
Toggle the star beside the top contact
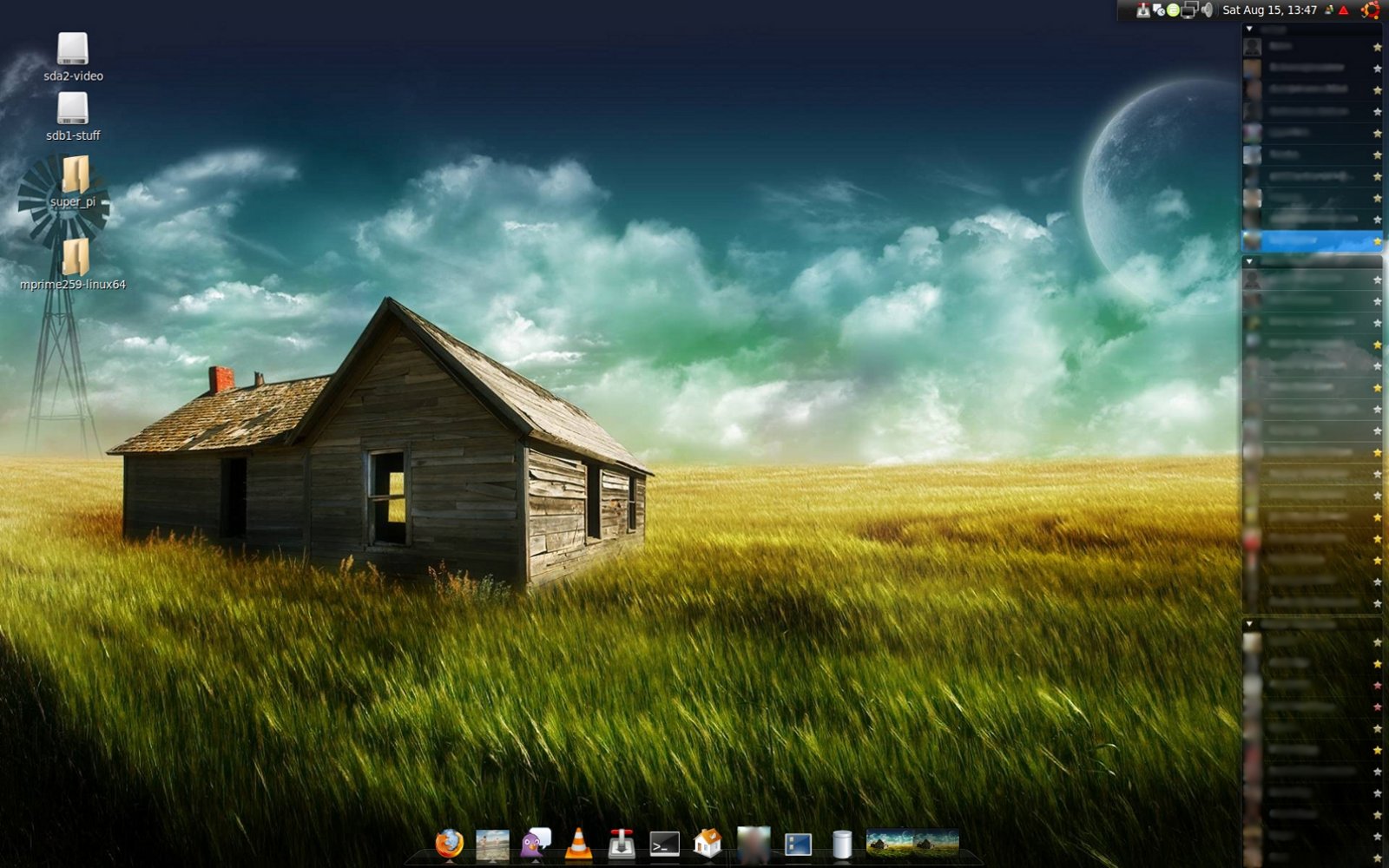tap(1378, 48)
